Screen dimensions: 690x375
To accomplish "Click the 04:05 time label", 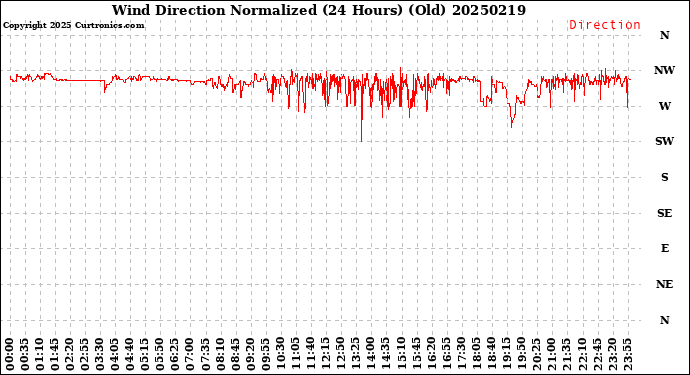I will 115,355.
